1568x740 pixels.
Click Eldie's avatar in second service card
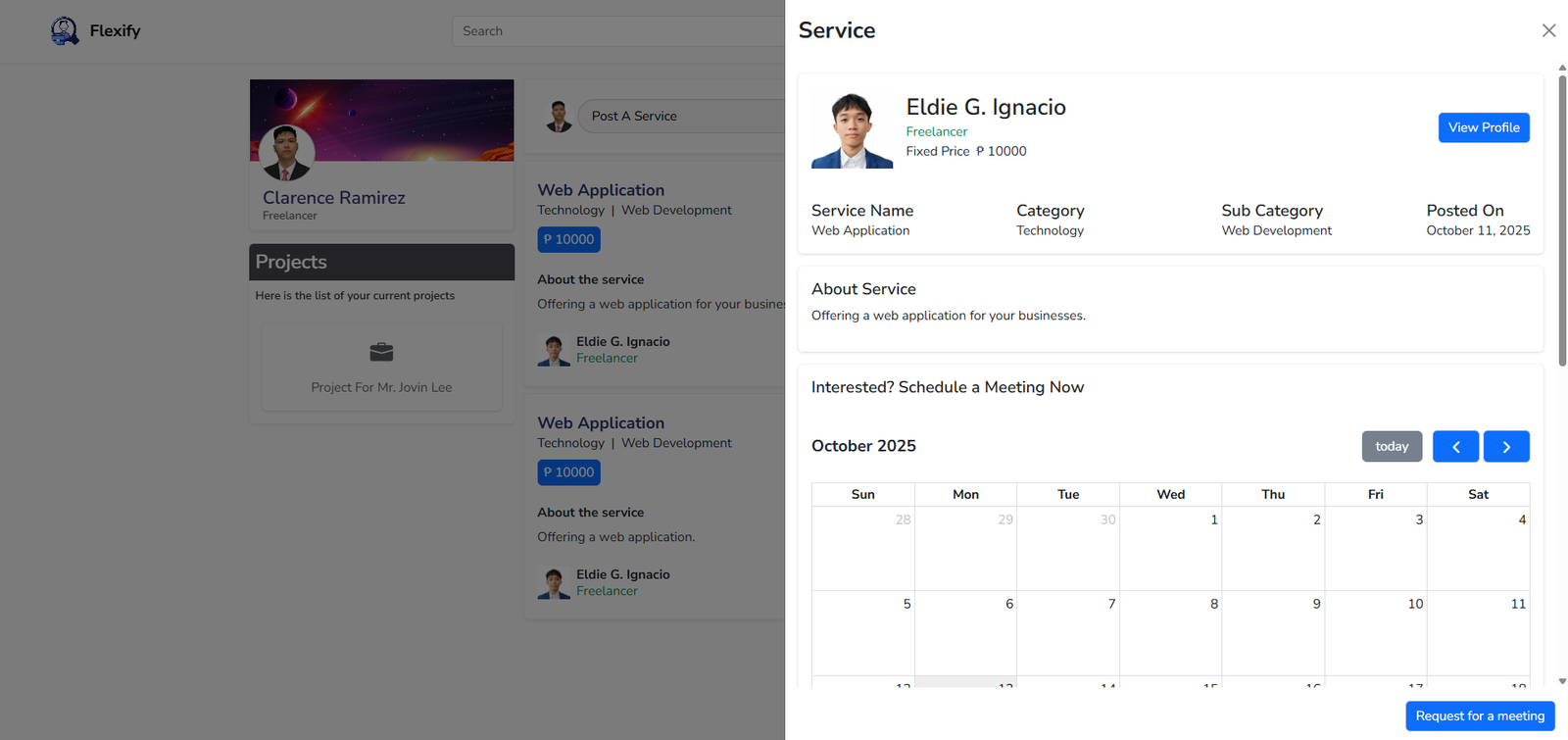click(x=554, y=583)
